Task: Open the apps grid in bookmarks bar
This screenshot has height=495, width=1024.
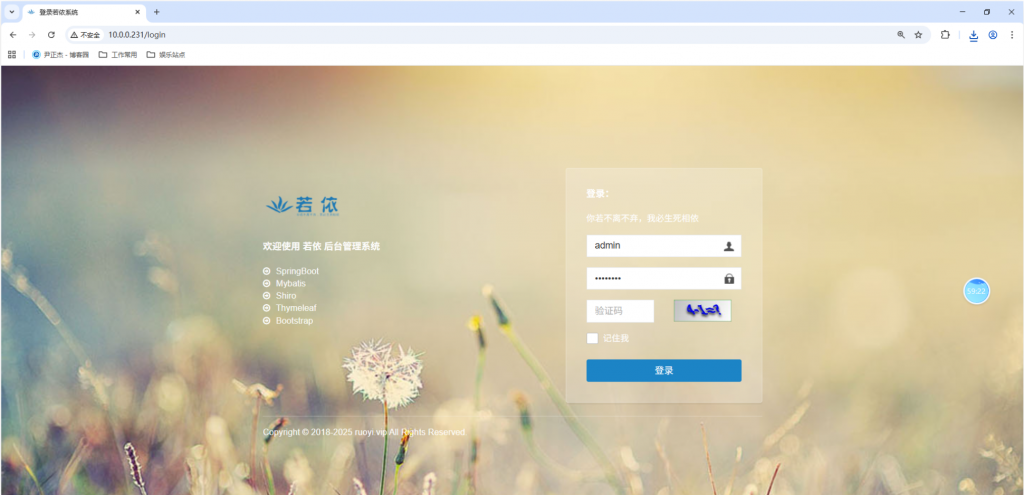Action: (12, 55)
